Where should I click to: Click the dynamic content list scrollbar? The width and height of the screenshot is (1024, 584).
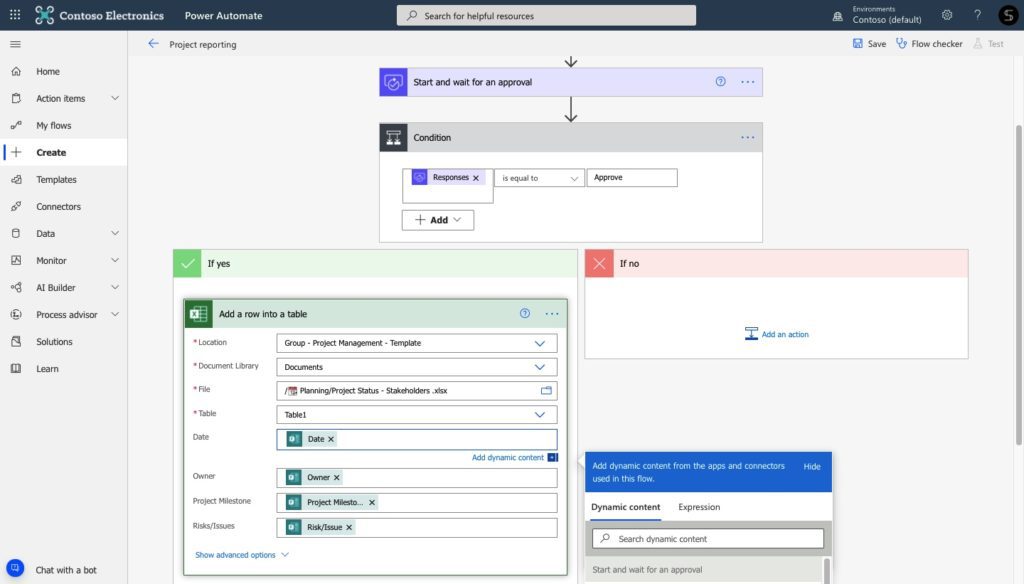(x=827, y=570)
